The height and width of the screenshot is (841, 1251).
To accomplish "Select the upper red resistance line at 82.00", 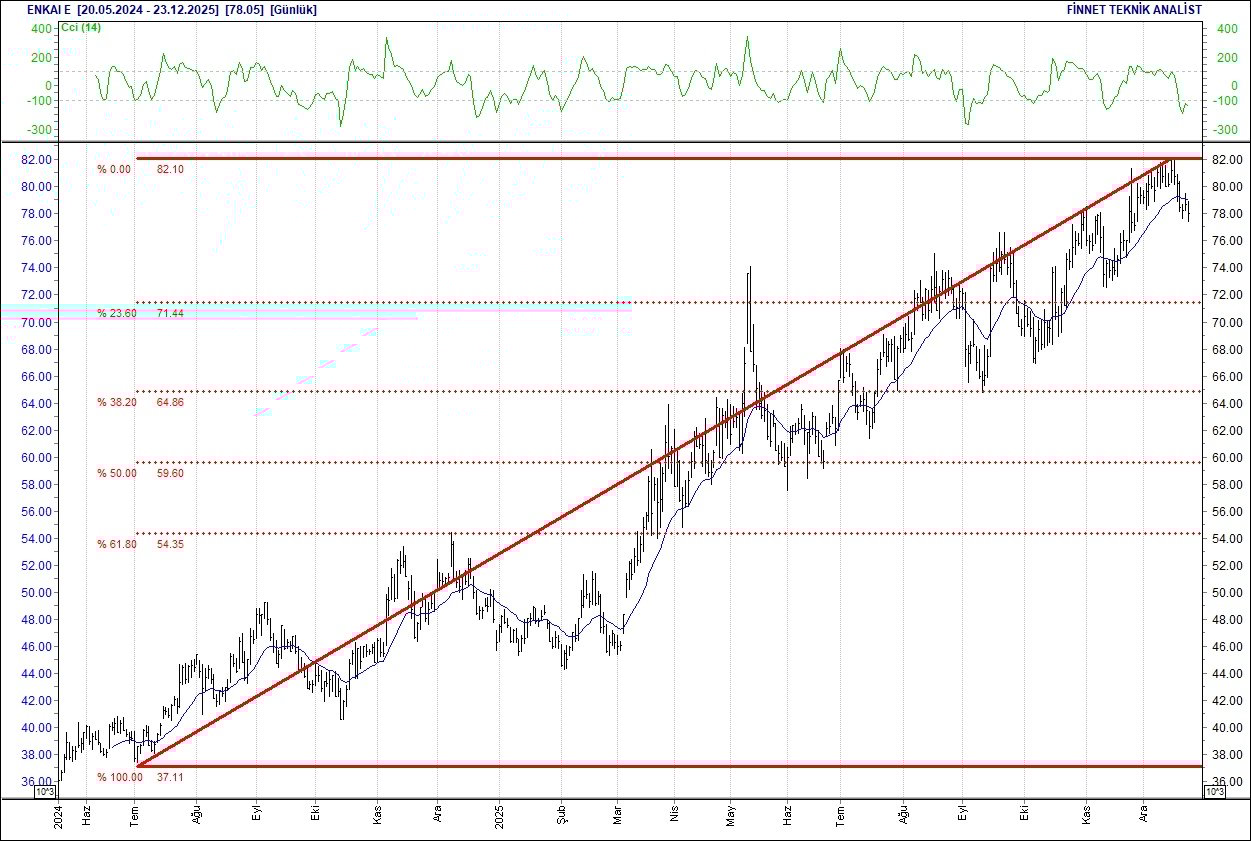I will (x=600, y=158).
